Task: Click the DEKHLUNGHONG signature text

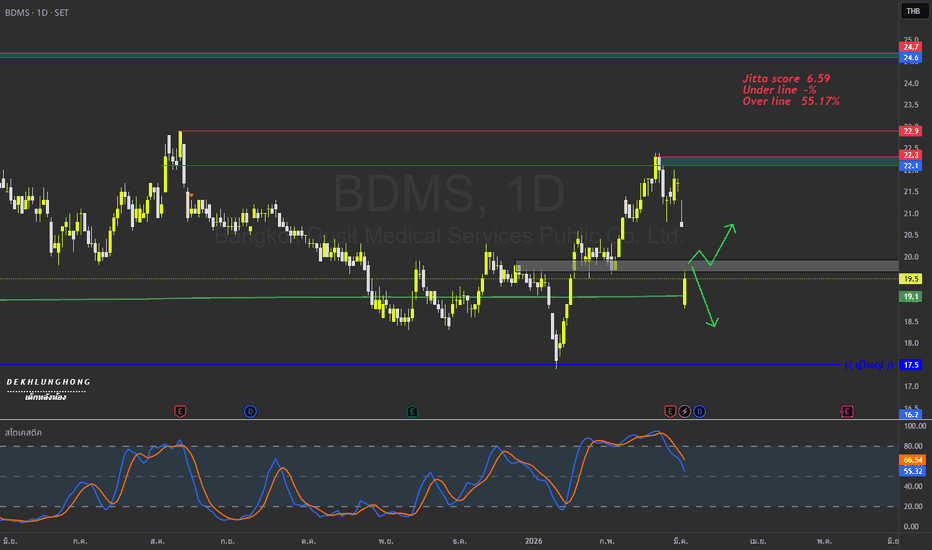Action: pyautogui.click(x=48, y=382)
